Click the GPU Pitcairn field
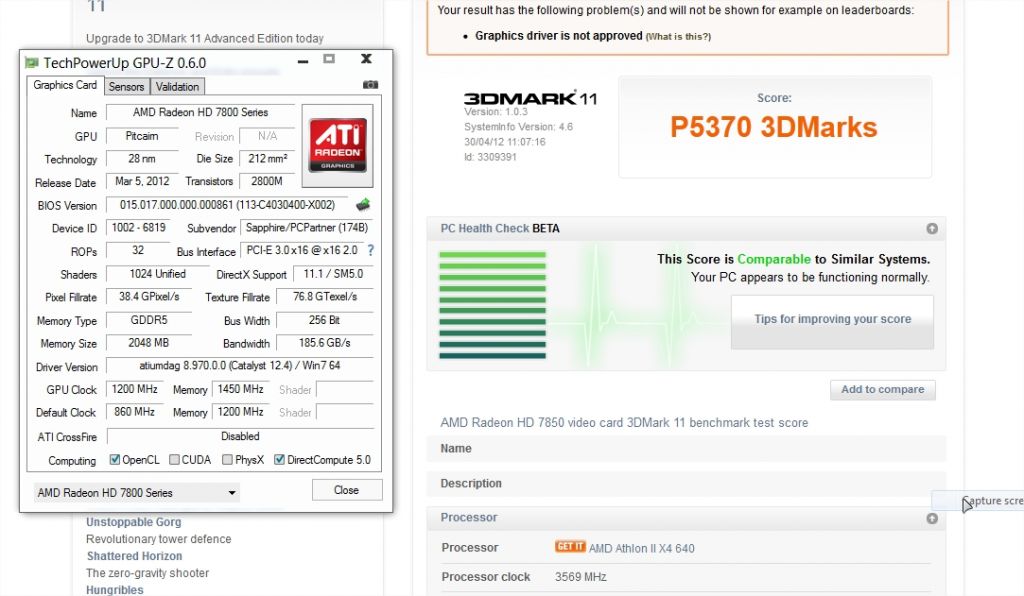The height and width of the screenshot is (596, 1024). [x=142, y=136]
